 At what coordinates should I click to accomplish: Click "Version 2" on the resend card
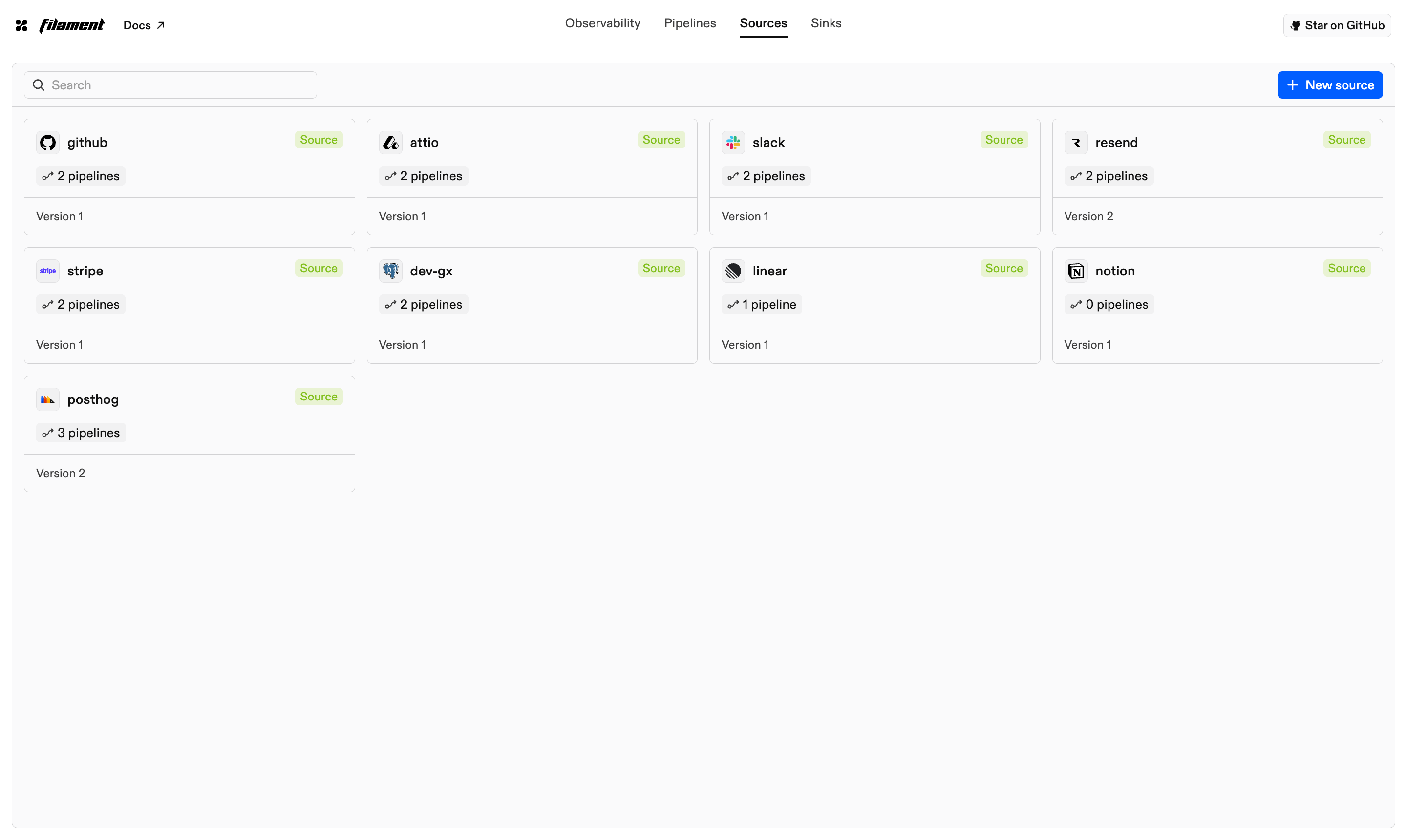click(1088, 216)
